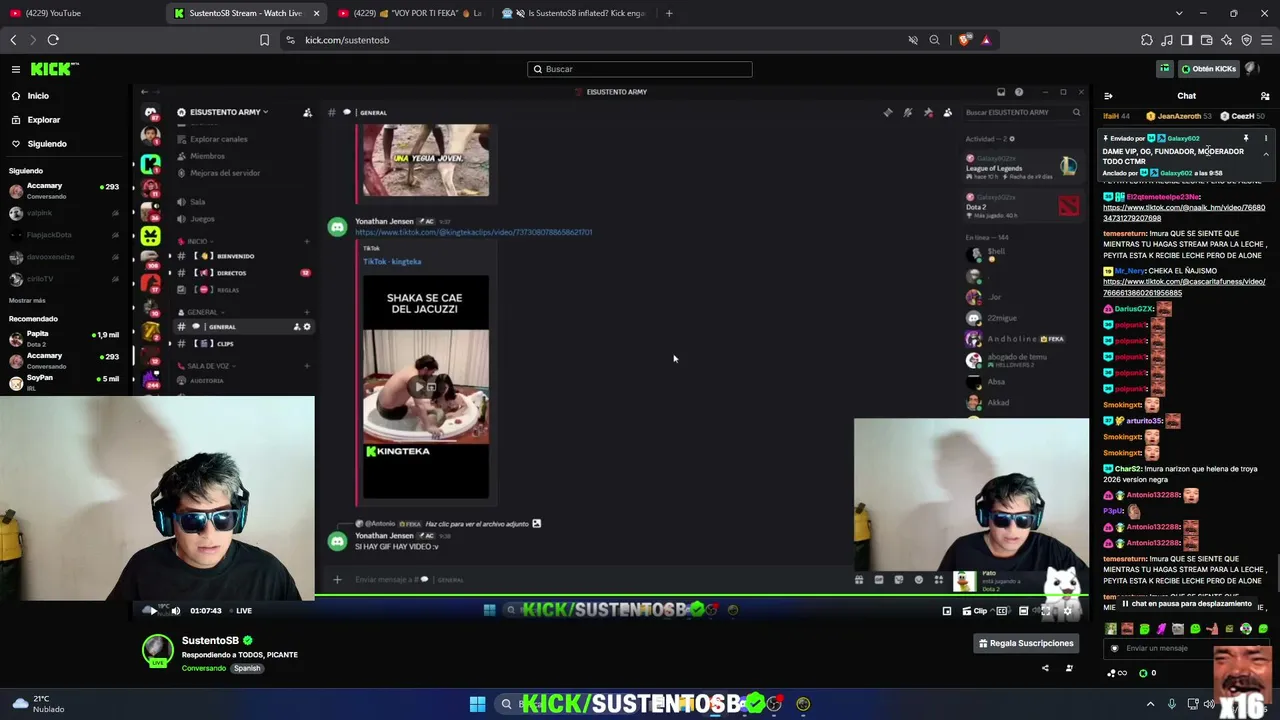Collapse the SALA DE VOZ category
1280x720 pixels.
(x=206, y=366)
